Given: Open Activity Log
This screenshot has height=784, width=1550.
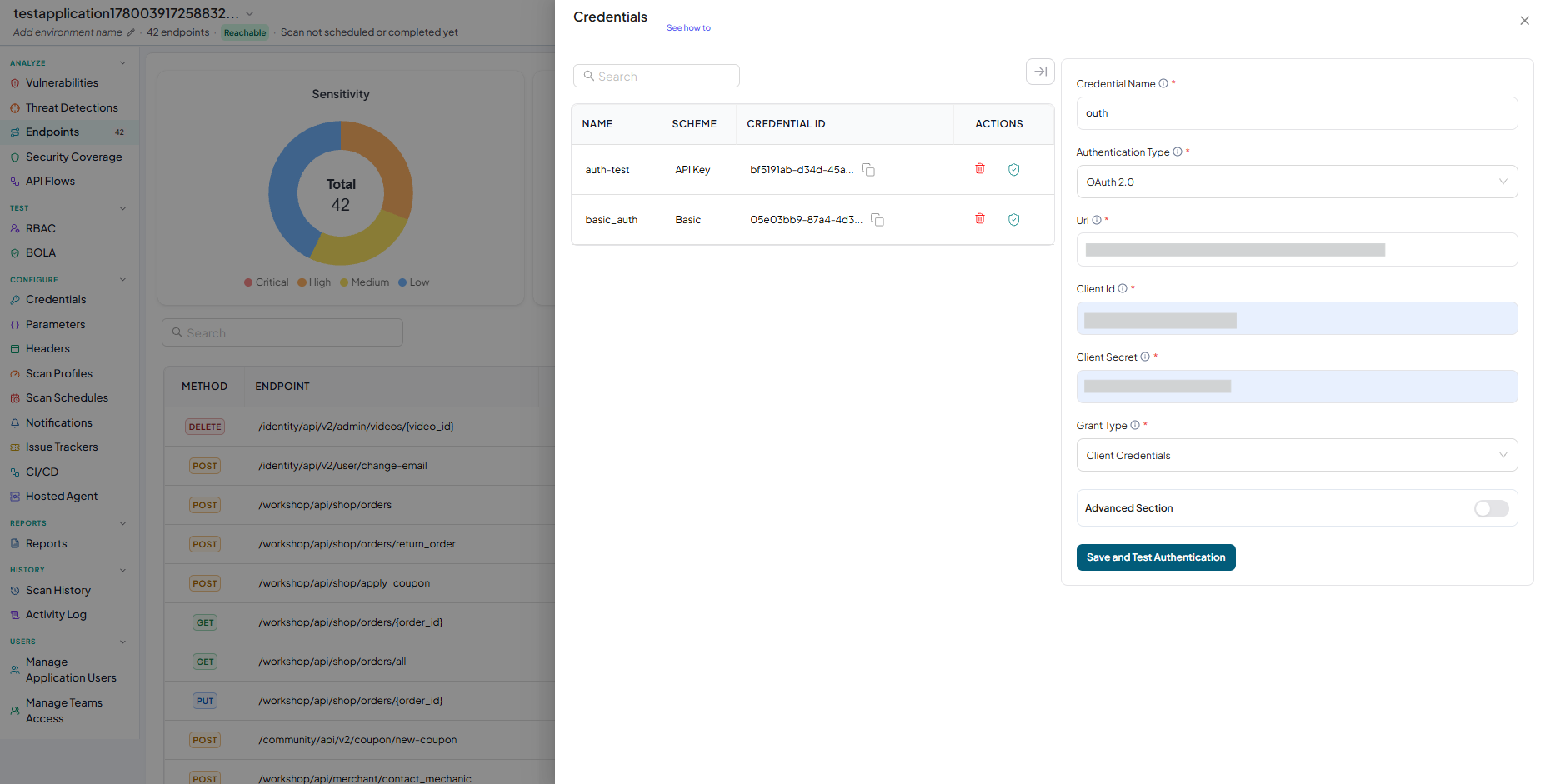Looking at the screenshot, I should tap(56, 615).
